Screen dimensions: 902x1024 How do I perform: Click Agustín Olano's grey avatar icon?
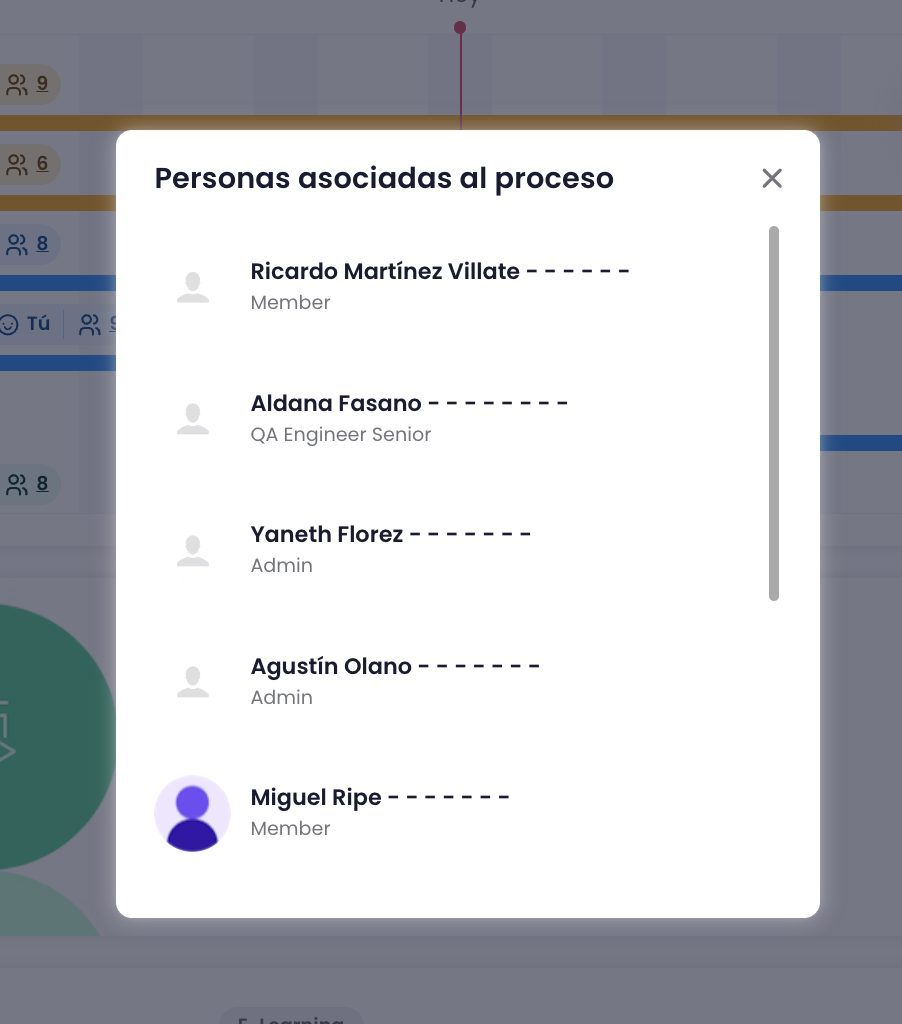192,681
